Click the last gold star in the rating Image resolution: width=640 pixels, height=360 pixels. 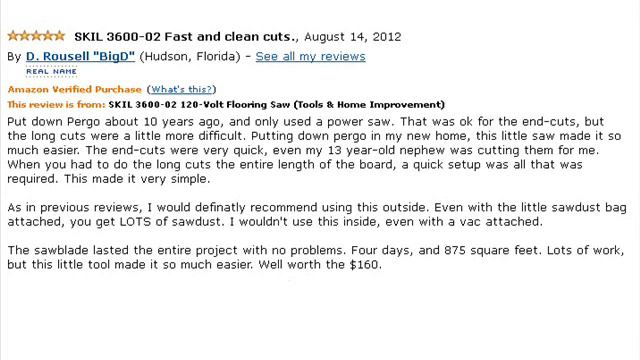coord(60,36)
